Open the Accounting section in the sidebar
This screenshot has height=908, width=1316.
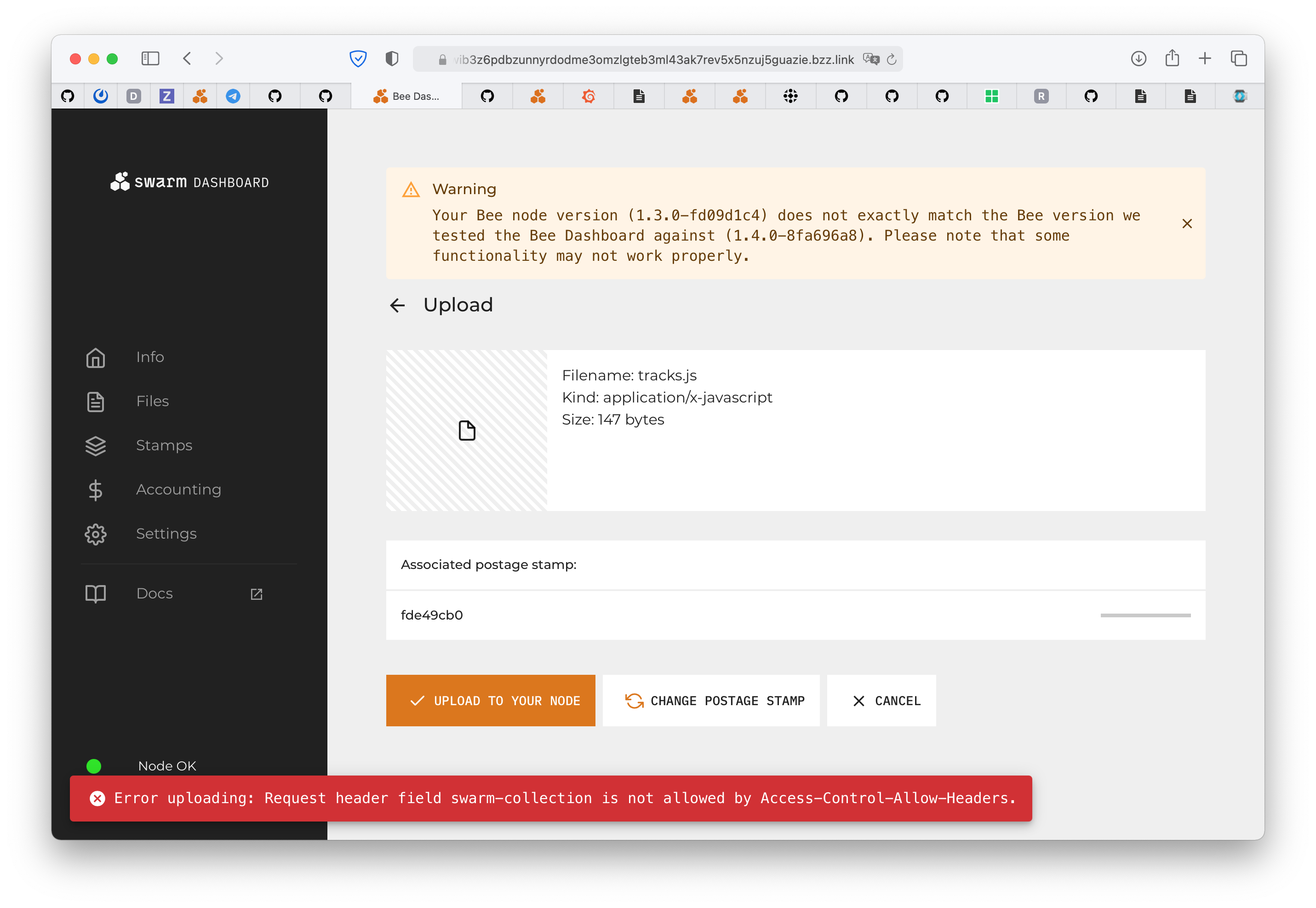(x=178, y=489)
